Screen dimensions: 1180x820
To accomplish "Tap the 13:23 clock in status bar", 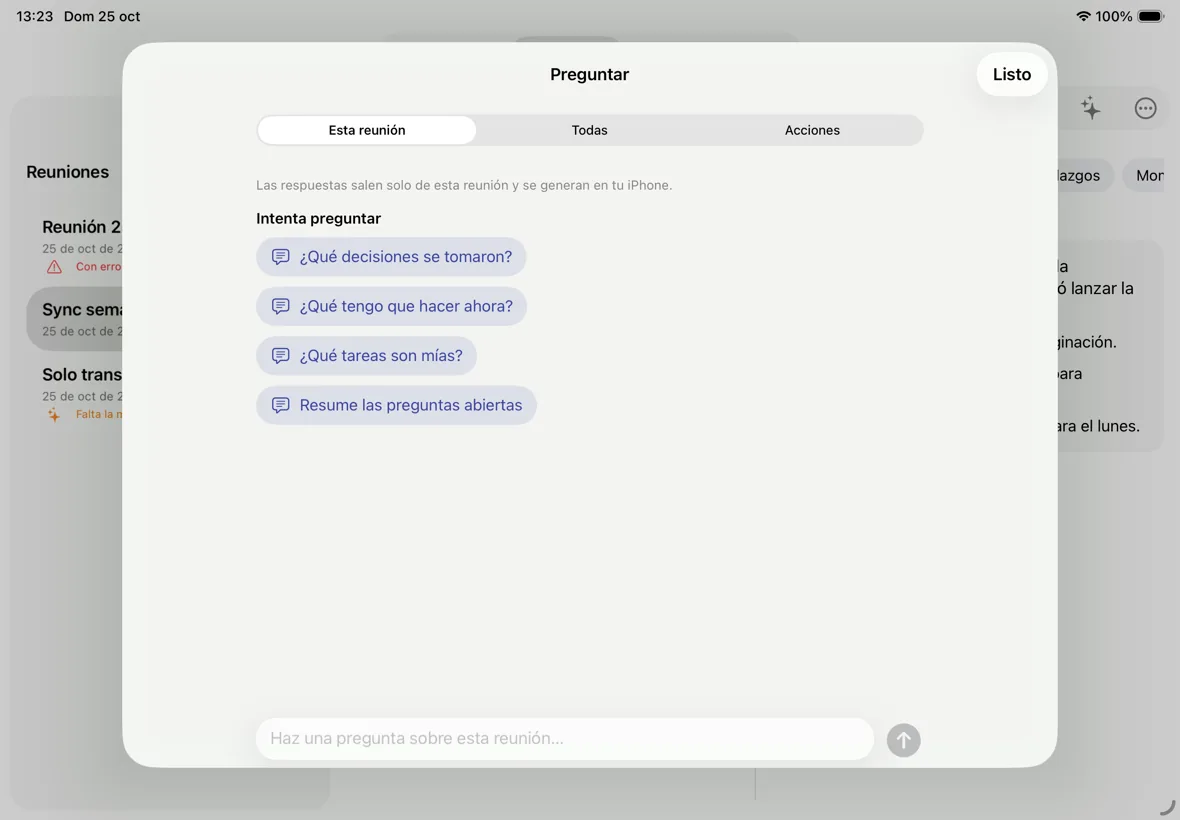I will coord(35,16).
